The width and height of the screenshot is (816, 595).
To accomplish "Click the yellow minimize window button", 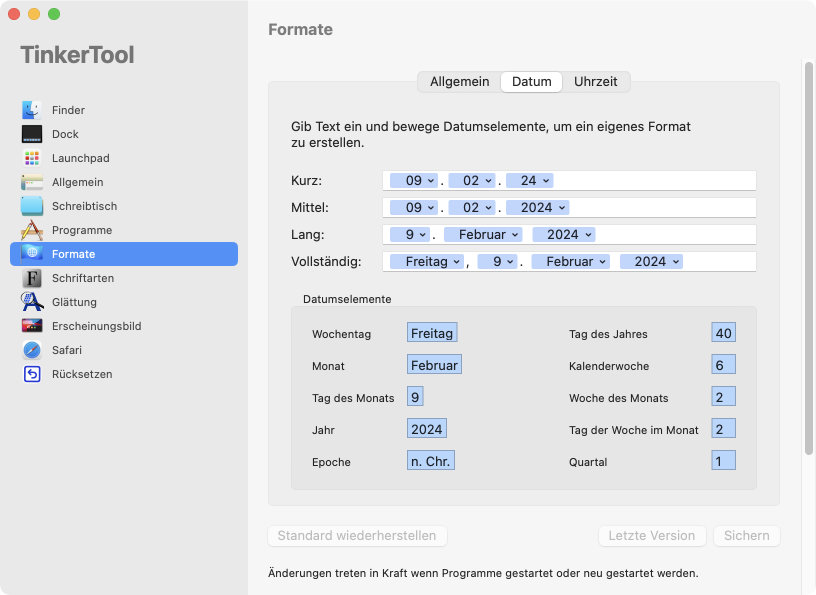I will point(34,14).
